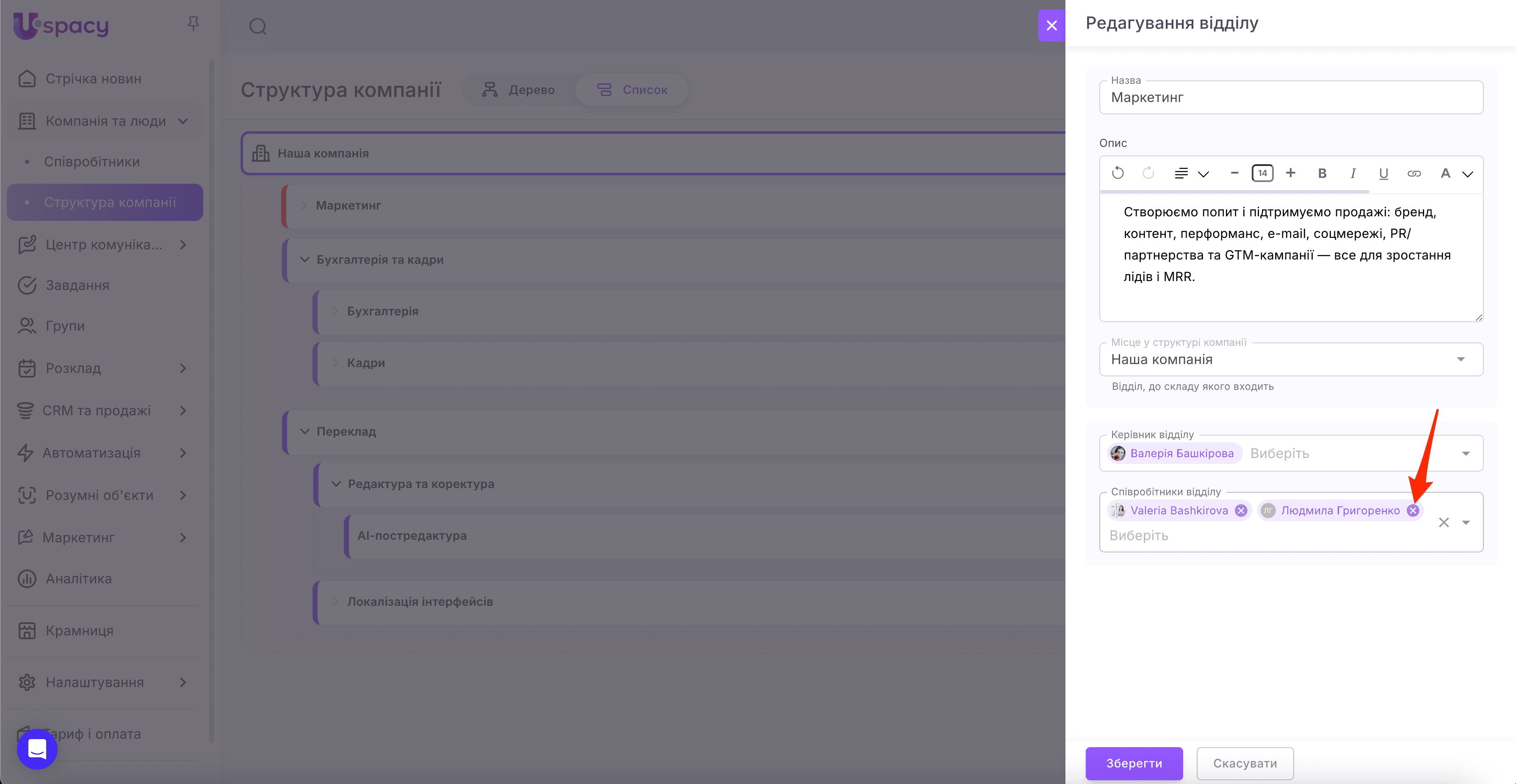Image resolution: width=1516 pixels, height=784 pixels.
Task: Remove Людмила Григоренко from department employees
Action: [x=1412, y=510]
